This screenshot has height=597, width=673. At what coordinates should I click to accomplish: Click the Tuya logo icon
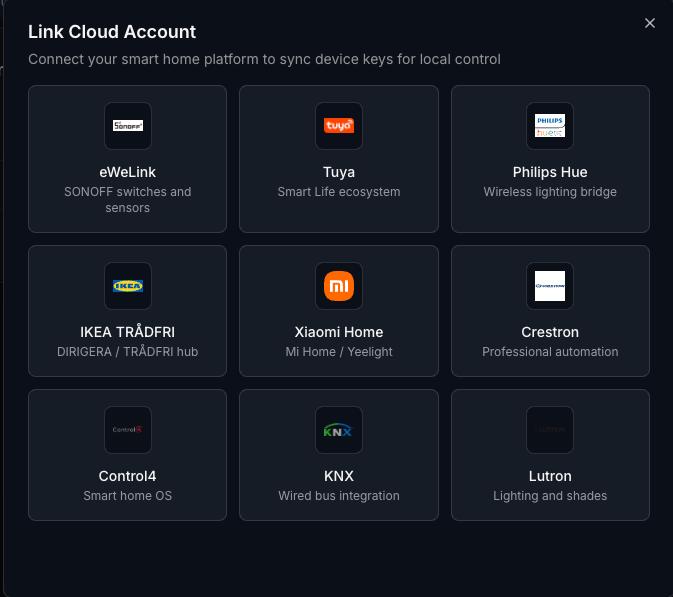[339, 126]
